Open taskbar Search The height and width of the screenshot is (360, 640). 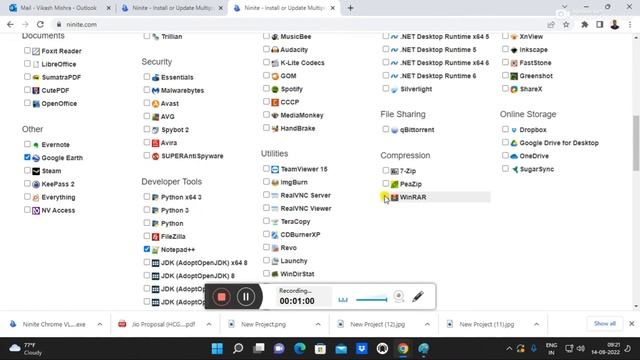[x=238, y=349]
